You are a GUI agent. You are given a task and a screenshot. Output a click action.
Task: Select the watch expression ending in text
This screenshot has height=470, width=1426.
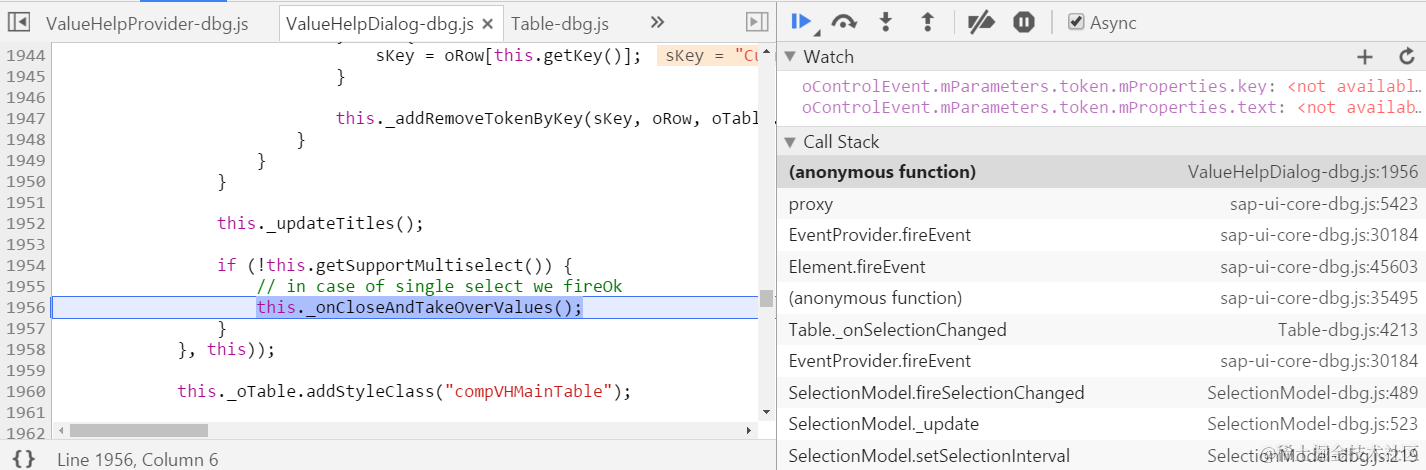[x=1111, y=107]
